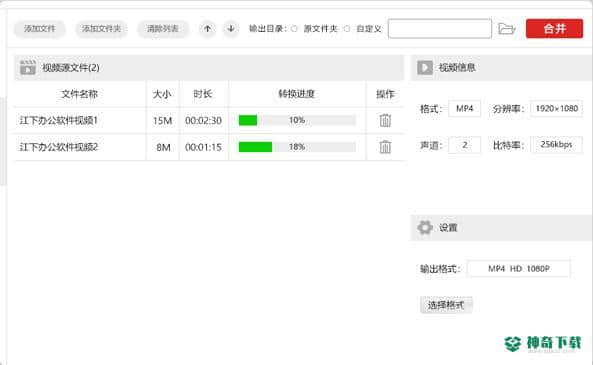This screenshot has height=365, width=593.
Task: Click the 15M size cell
Action: [162, 121]
